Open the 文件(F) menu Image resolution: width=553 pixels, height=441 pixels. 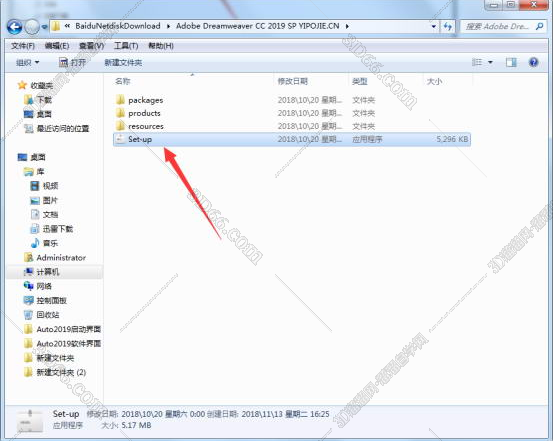[x=23, y=46]
